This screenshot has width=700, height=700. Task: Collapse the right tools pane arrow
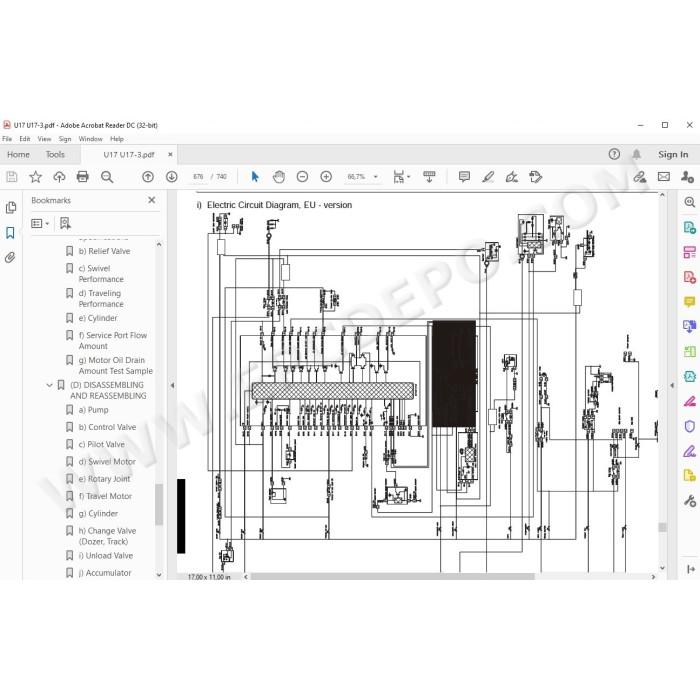click(672, 385)
